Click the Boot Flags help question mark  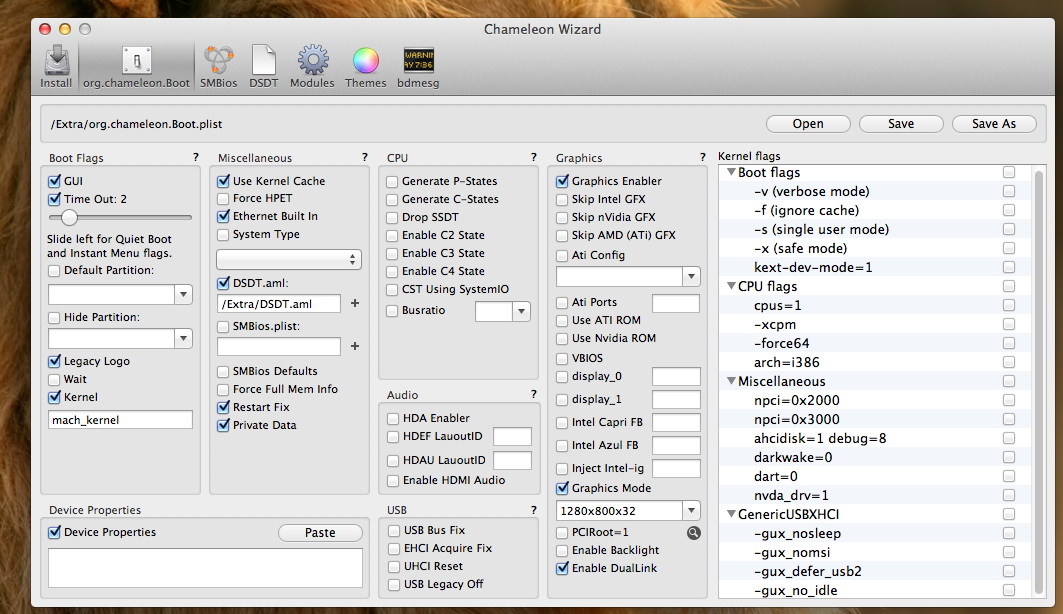[x=196, y=158]
